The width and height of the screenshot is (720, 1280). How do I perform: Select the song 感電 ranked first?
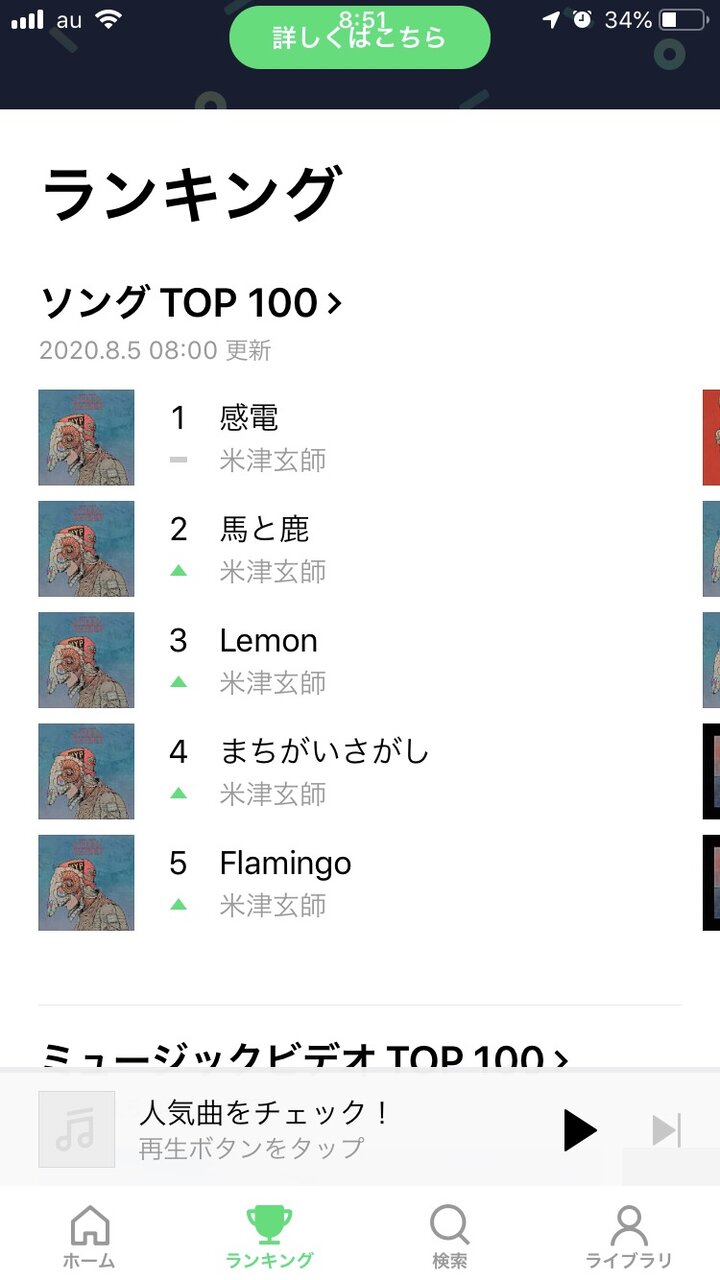click(x=360, y=437)
